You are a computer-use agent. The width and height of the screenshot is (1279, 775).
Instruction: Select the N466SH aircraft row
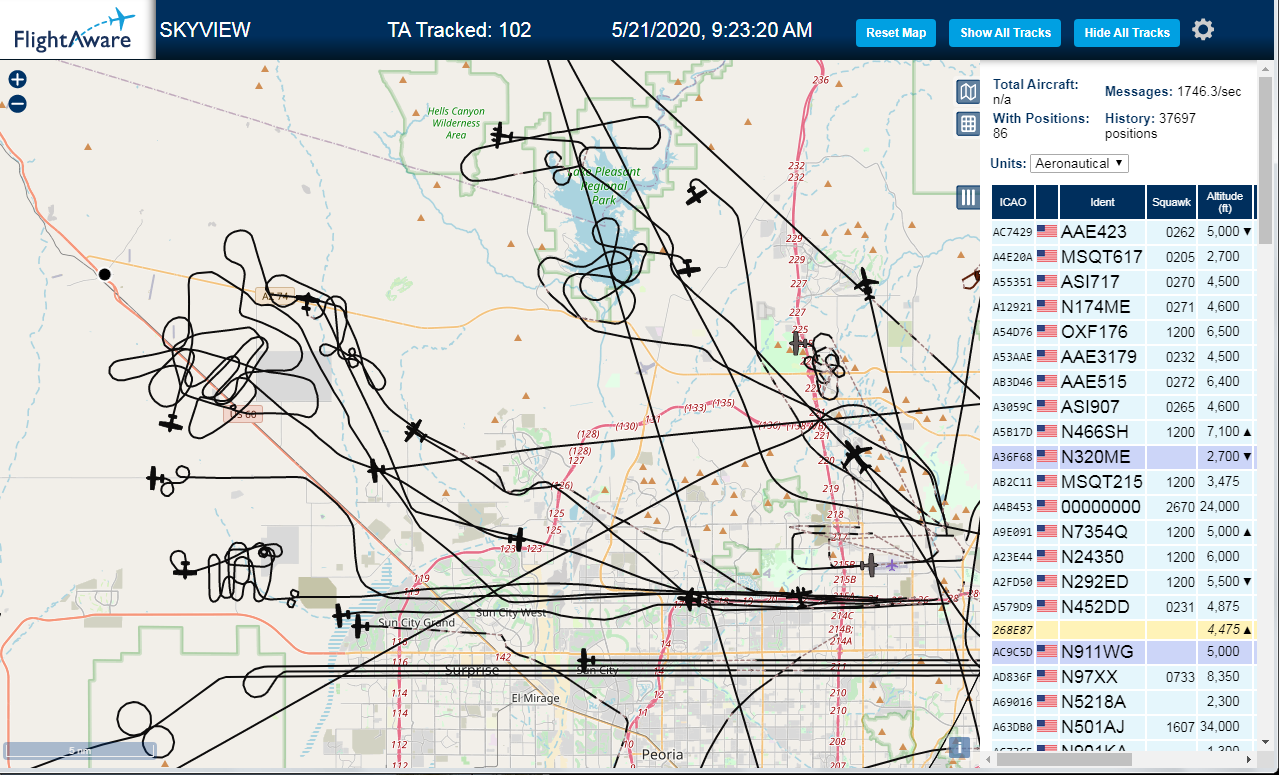click(x=1123, y=432)
